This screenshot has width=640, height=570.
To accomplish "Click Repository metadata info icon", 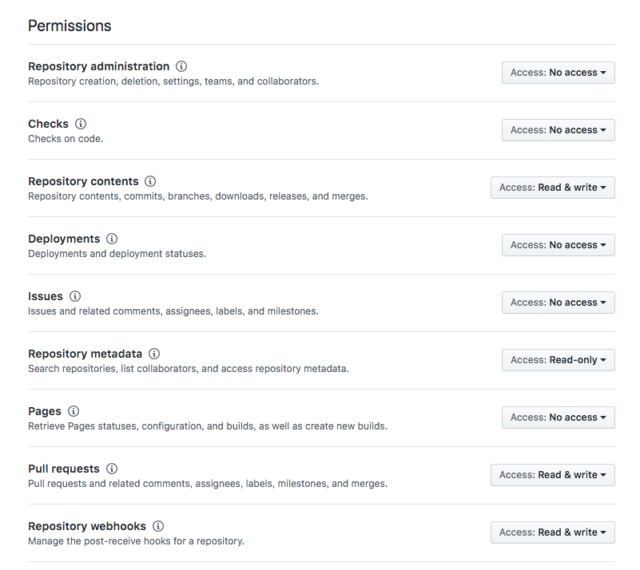I will pos(154,354).
